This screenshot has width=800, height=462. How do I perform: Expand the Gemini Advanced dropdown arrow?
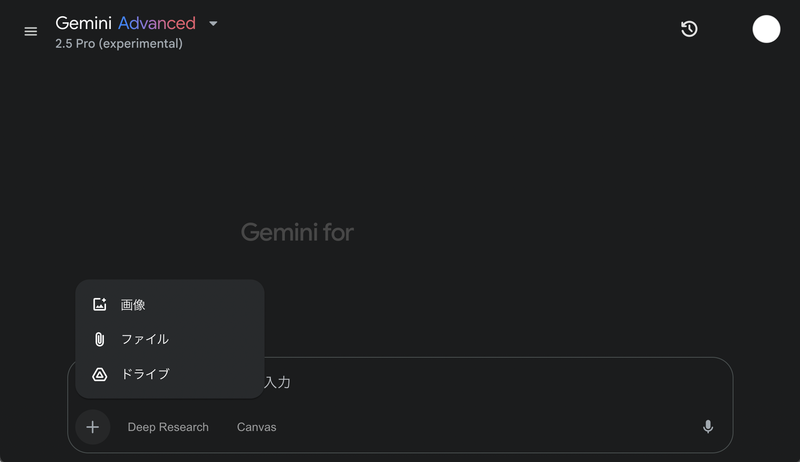click(213, 23)
